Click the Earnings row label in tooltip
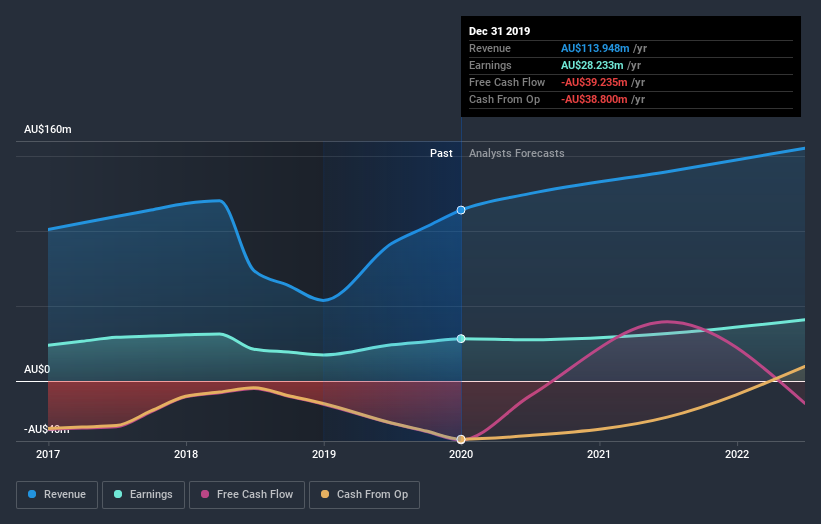 [490, 65]
